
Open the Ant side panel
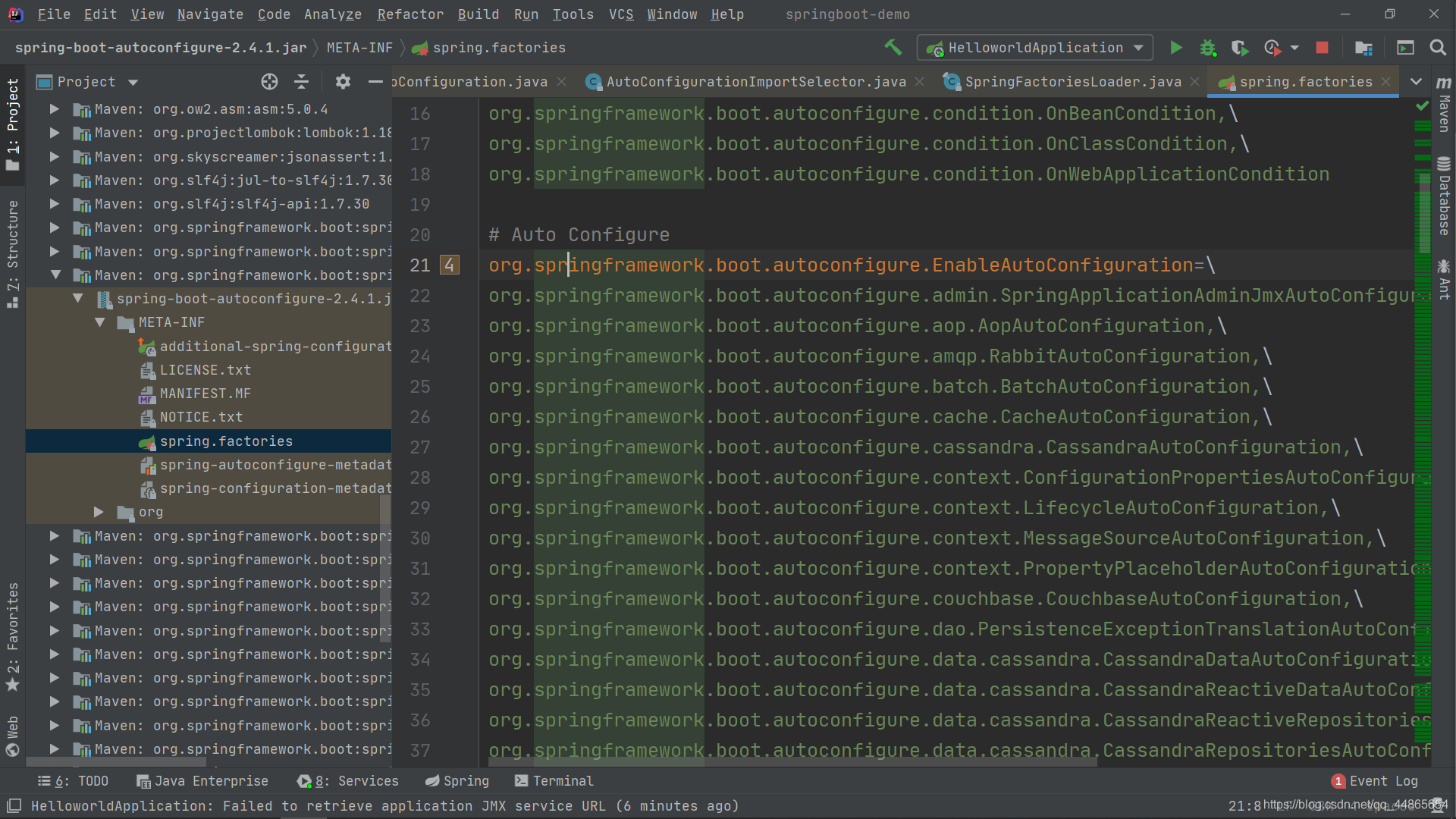pos(1444,279)
